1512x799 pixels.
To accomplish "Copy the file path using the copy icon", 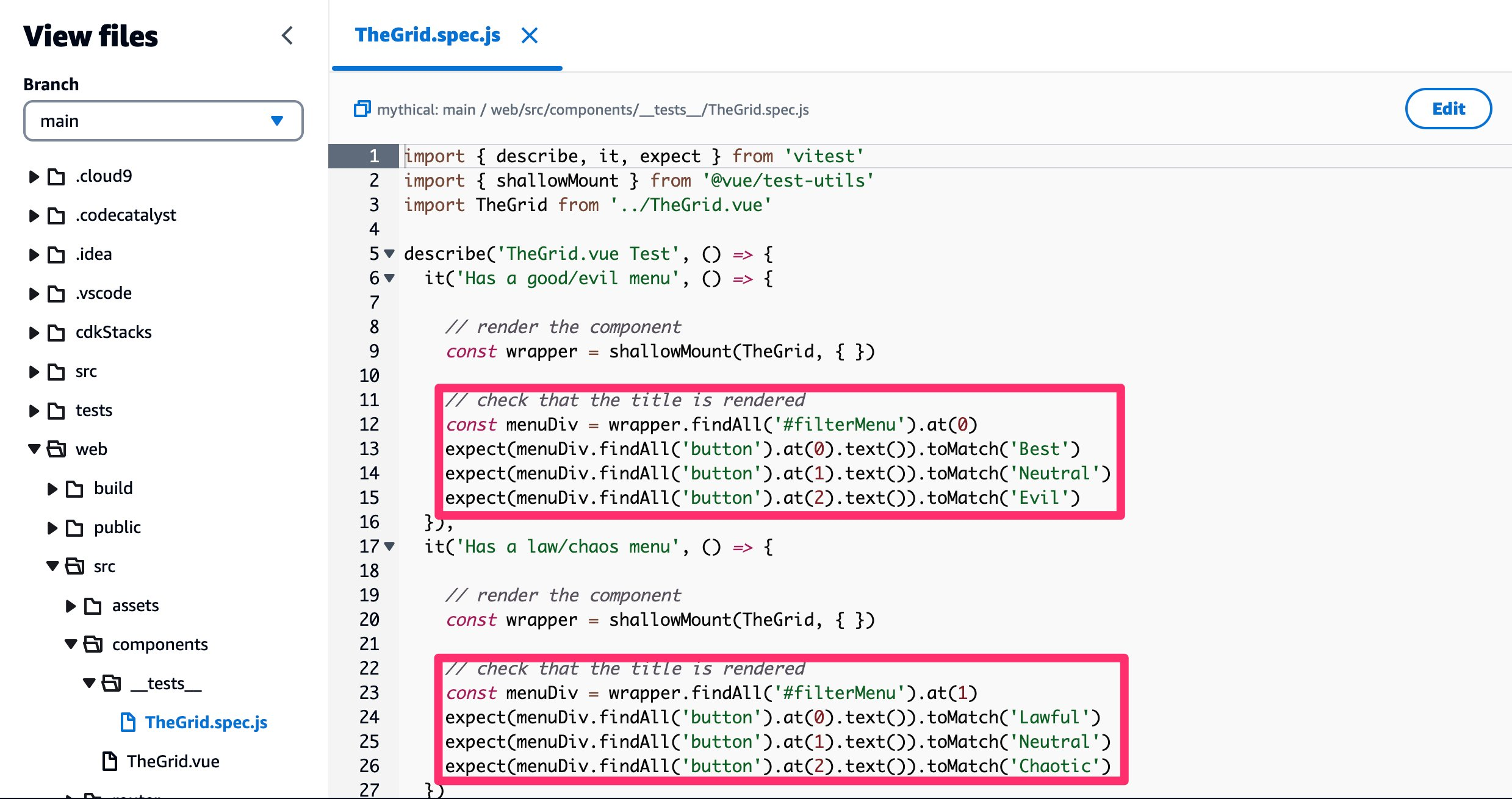I will (362, 109).
